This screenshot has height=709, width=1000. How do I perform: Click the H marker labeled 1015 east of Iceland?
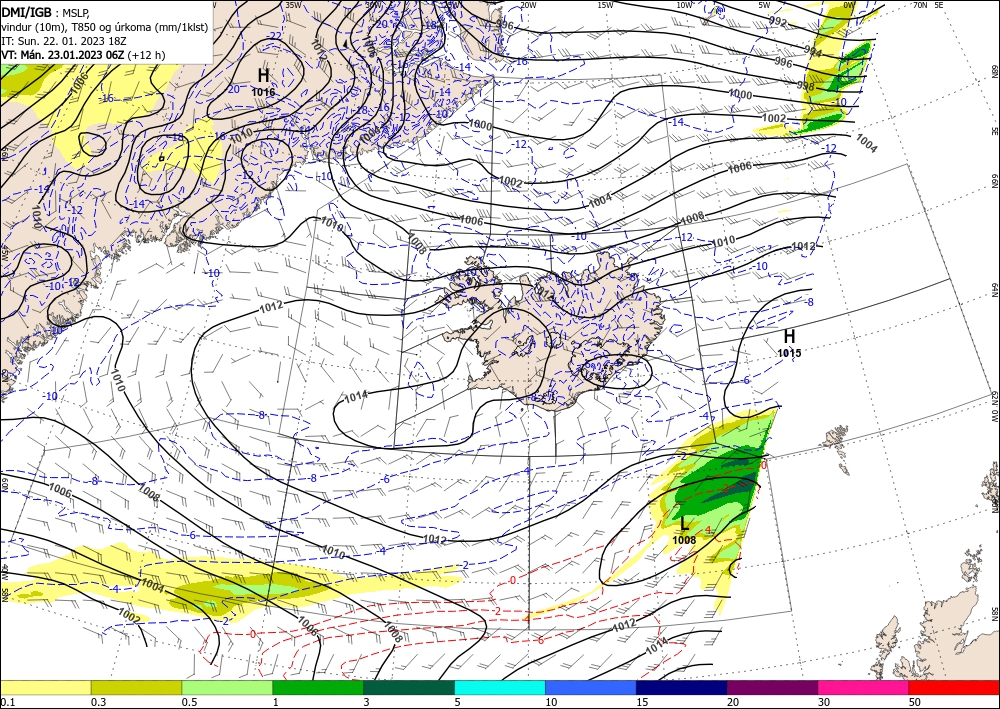(789, 336)
